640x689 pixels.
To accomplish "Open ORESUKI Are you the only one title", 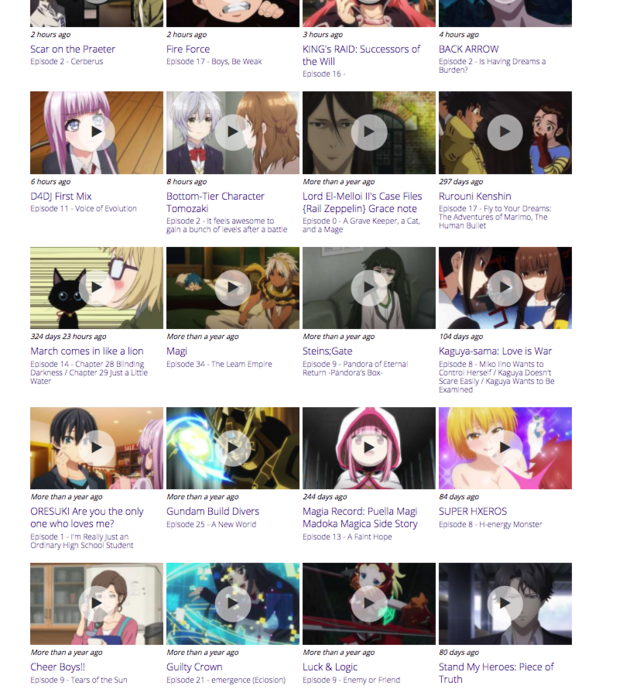I will coord(87,518).
